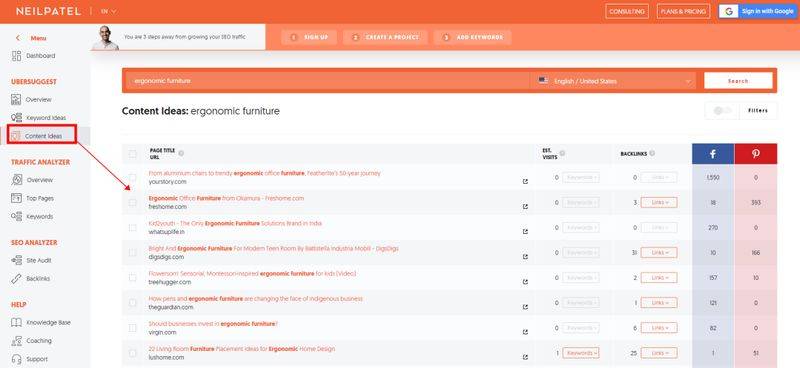The height and width of the screenshot is (368, 800).
Task: Toggle the select-all checkbox in table header
Action: [133, 154]
